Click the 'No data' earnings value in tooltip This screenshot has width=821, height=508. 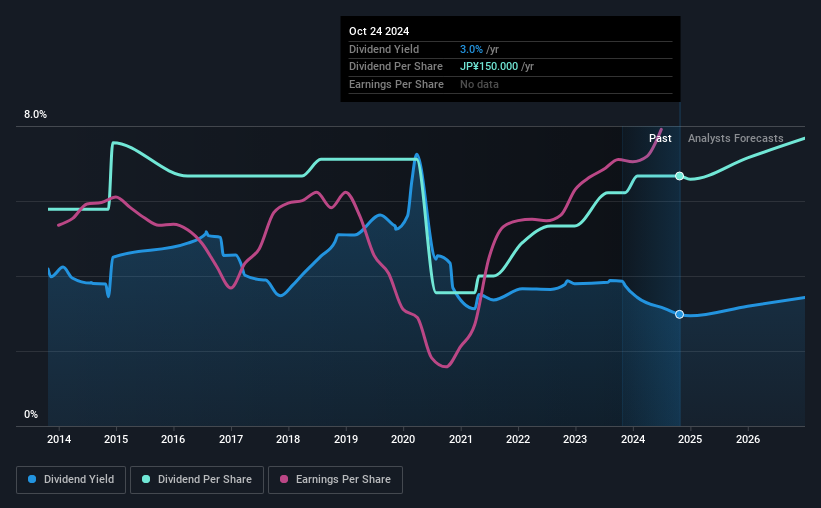pos(479,84)
